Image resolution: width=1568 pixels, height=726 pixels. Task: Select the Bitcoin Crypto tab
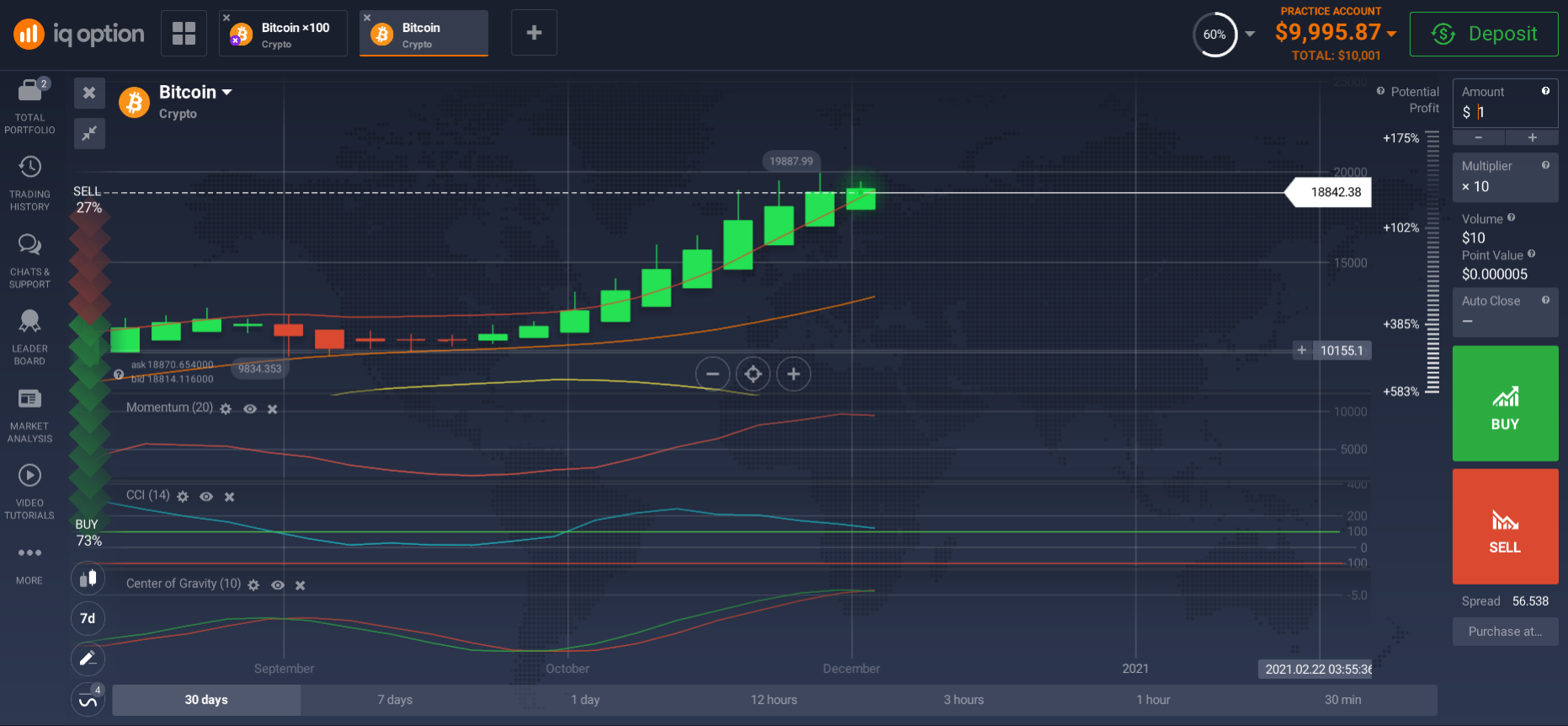pos(424,34)
